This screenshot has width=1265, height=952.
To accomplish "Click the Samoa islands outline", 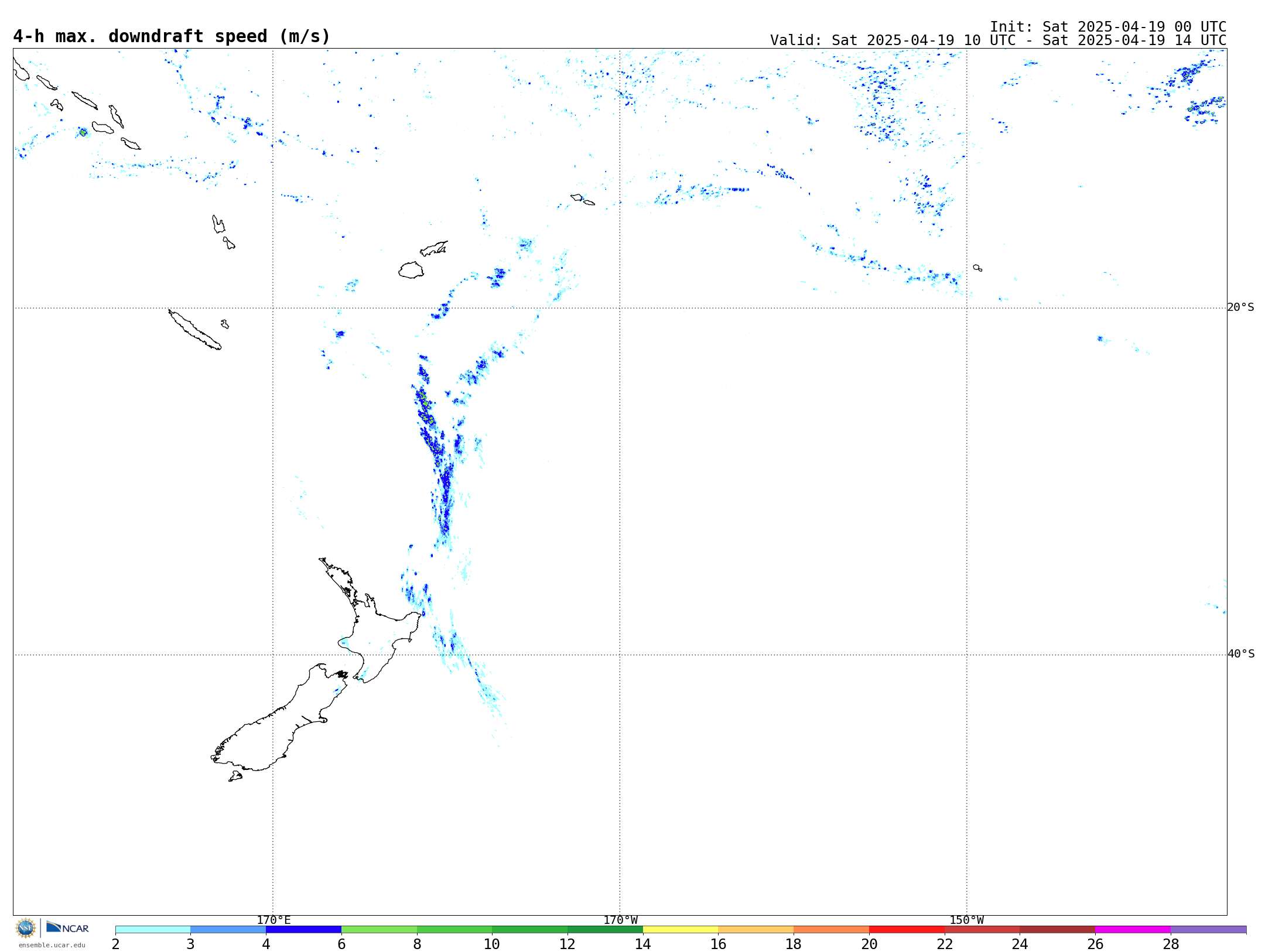I will [x=583, y=200].
